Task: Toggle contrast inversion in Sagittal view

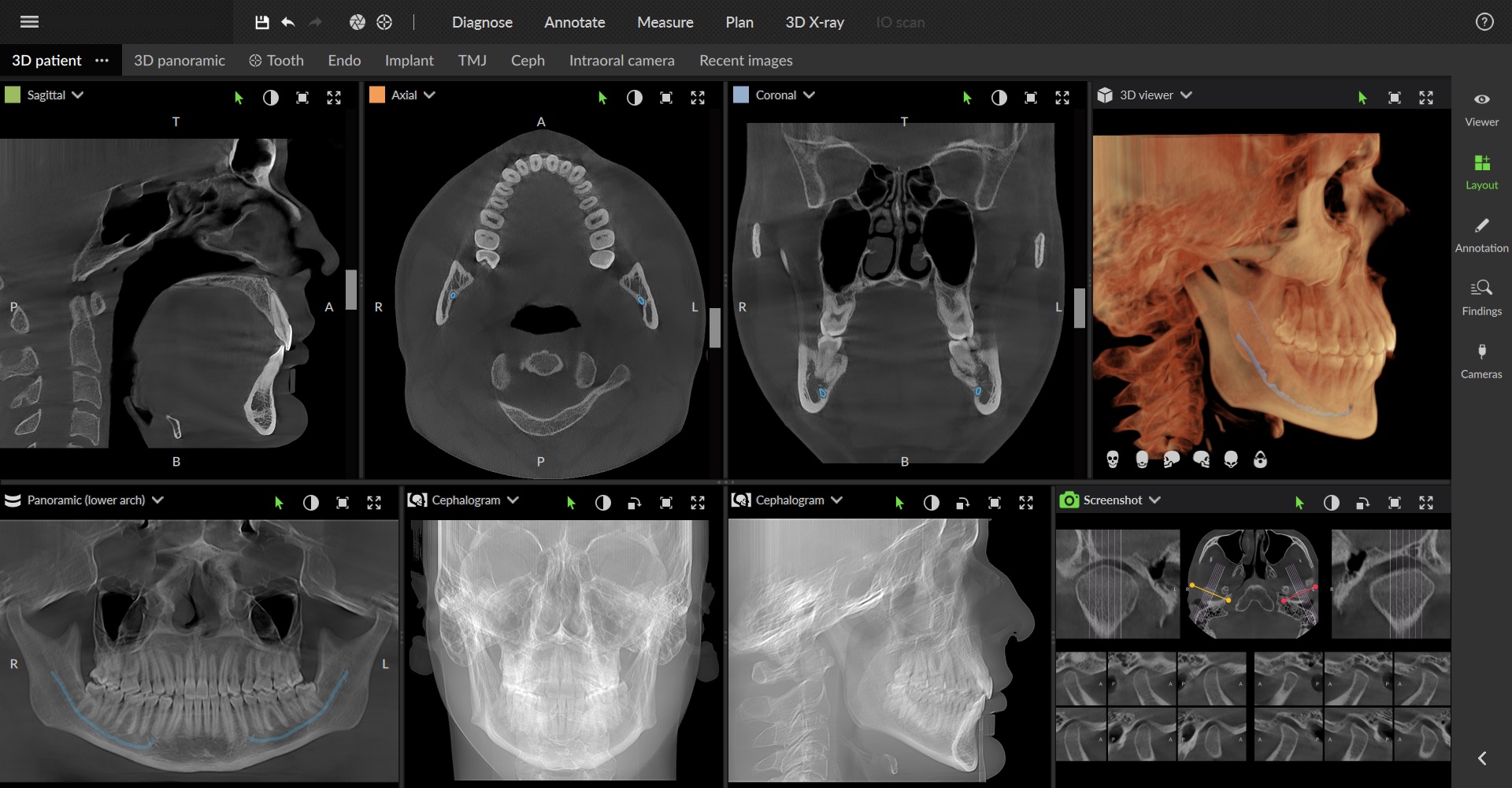Action: [270, 98]
